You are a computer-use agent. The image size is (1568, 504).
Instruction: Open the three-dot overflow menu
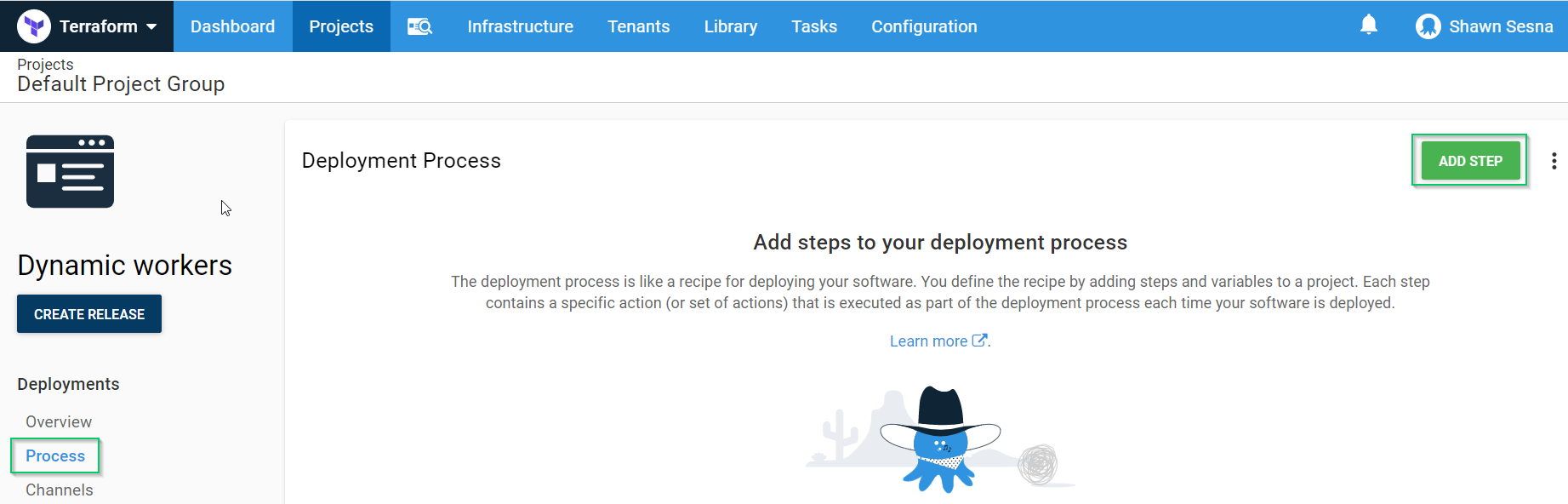[x=1554, y=161]
